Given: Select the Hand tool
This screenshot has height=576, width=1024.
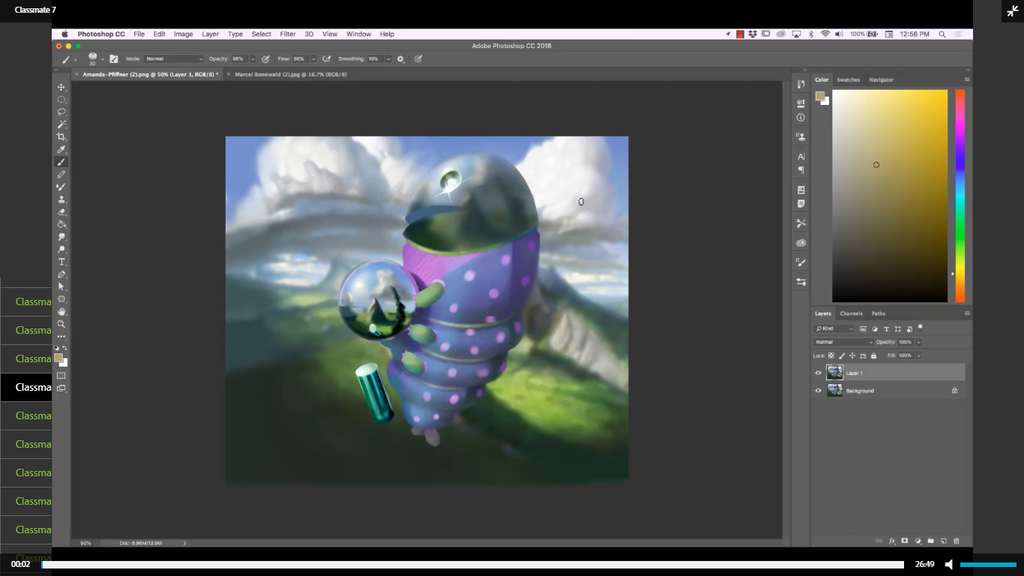Looking at the screenshot, I should point(61,312).
